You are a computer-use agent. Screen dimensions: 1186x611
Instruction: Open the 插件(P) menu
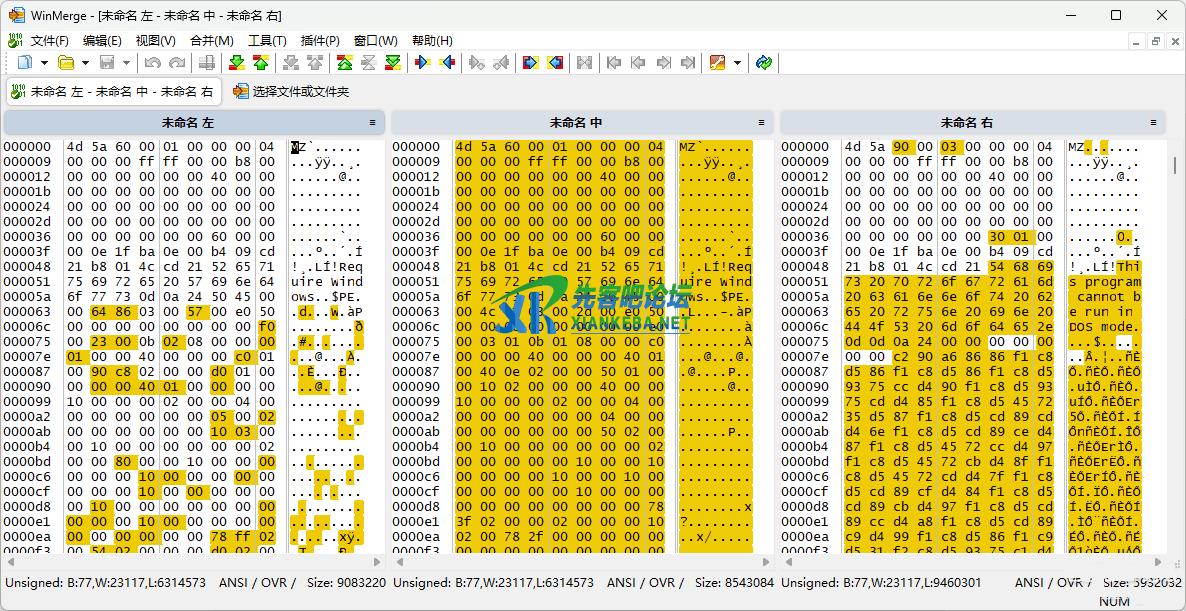click(x=320, y=41)
